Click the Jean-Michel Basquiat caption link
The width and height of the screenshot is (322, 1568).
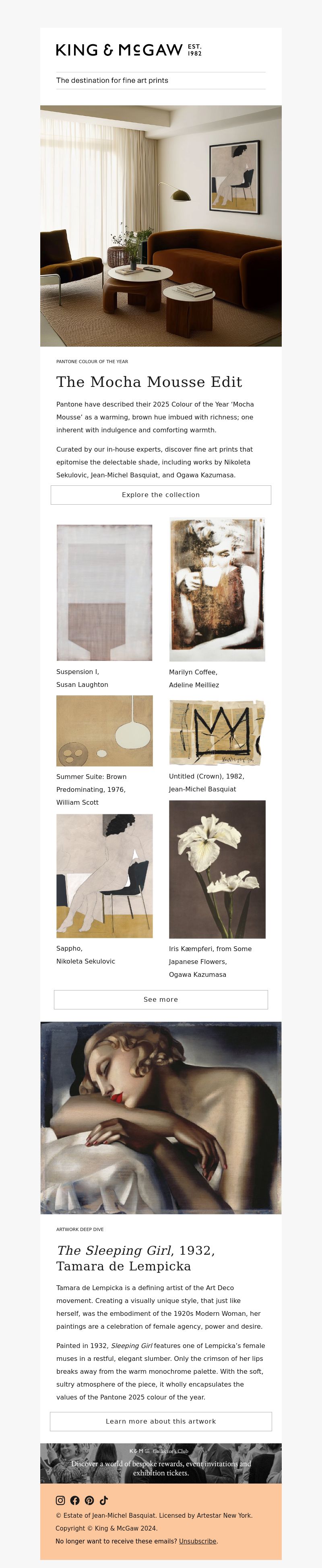[203, 789]
